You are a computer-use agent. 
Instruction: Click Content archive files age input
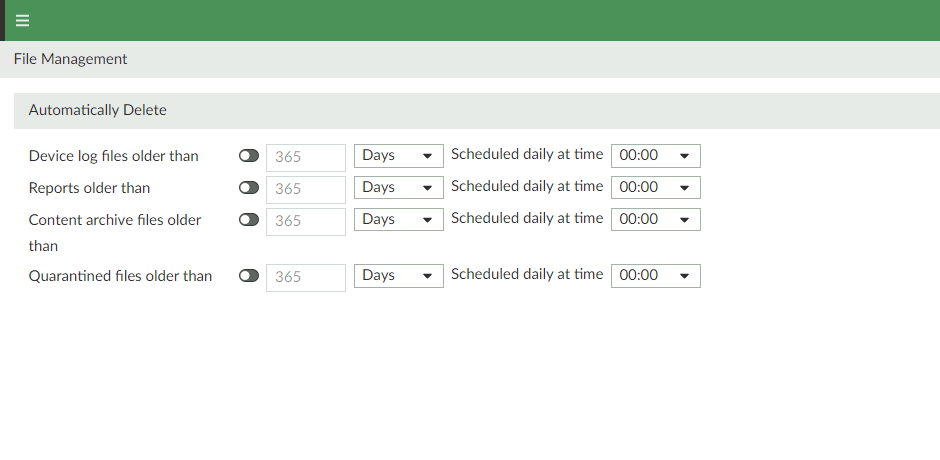click(305, 221)
